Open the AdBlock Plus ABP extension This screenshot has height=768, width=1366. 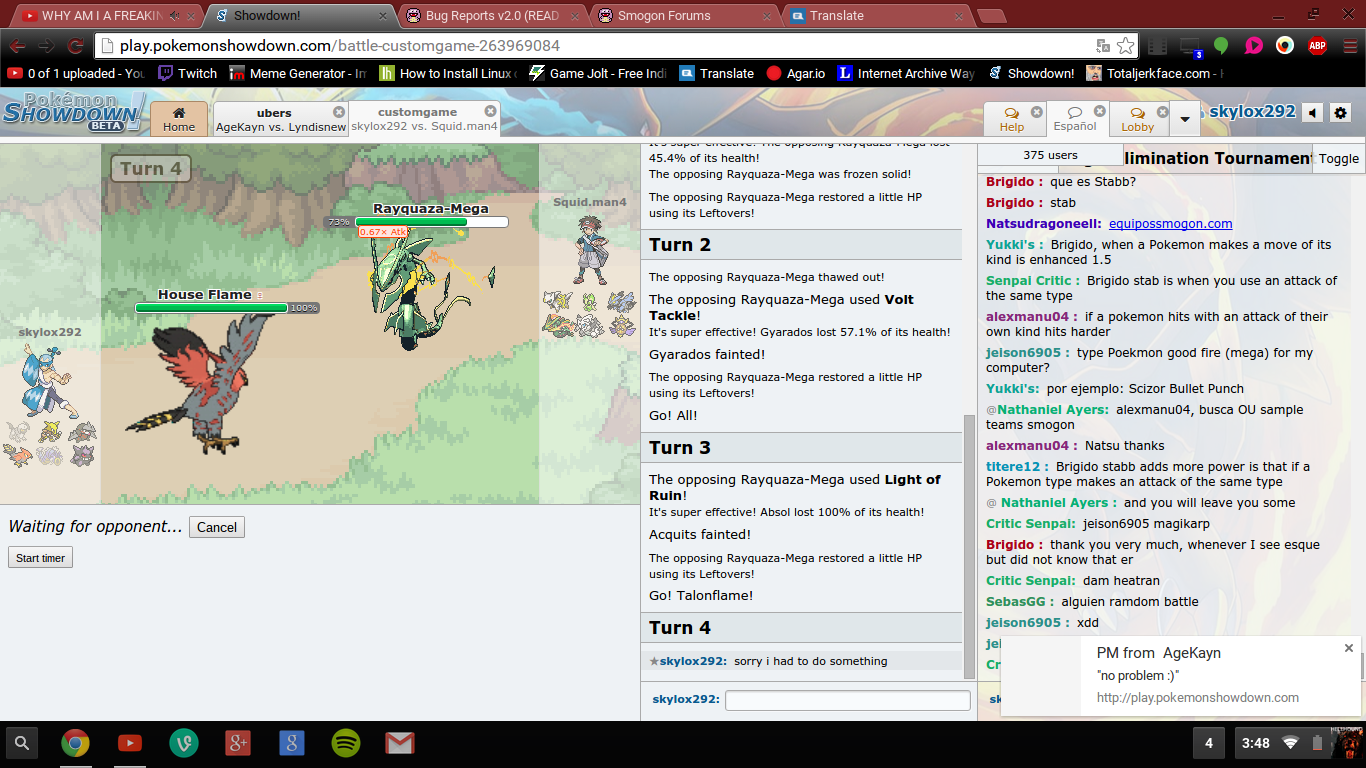tap(1317, 46)
